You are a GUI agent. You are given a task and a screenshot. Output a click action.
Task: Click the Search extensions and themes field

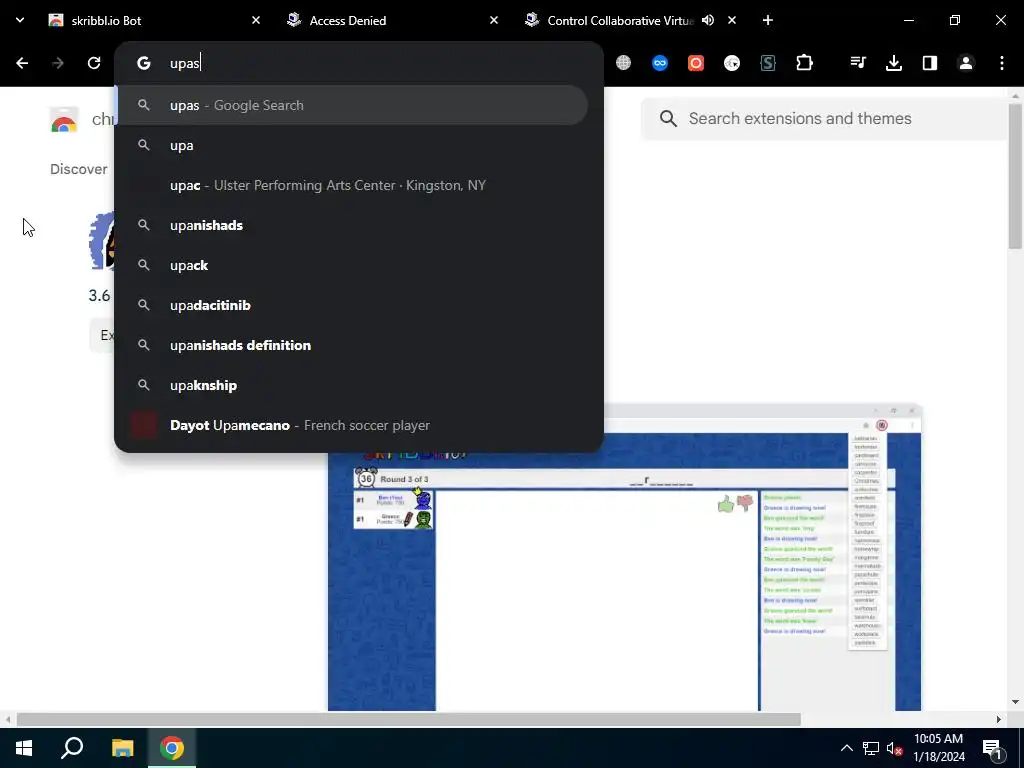pyautogui.click(x=824, y=118)
